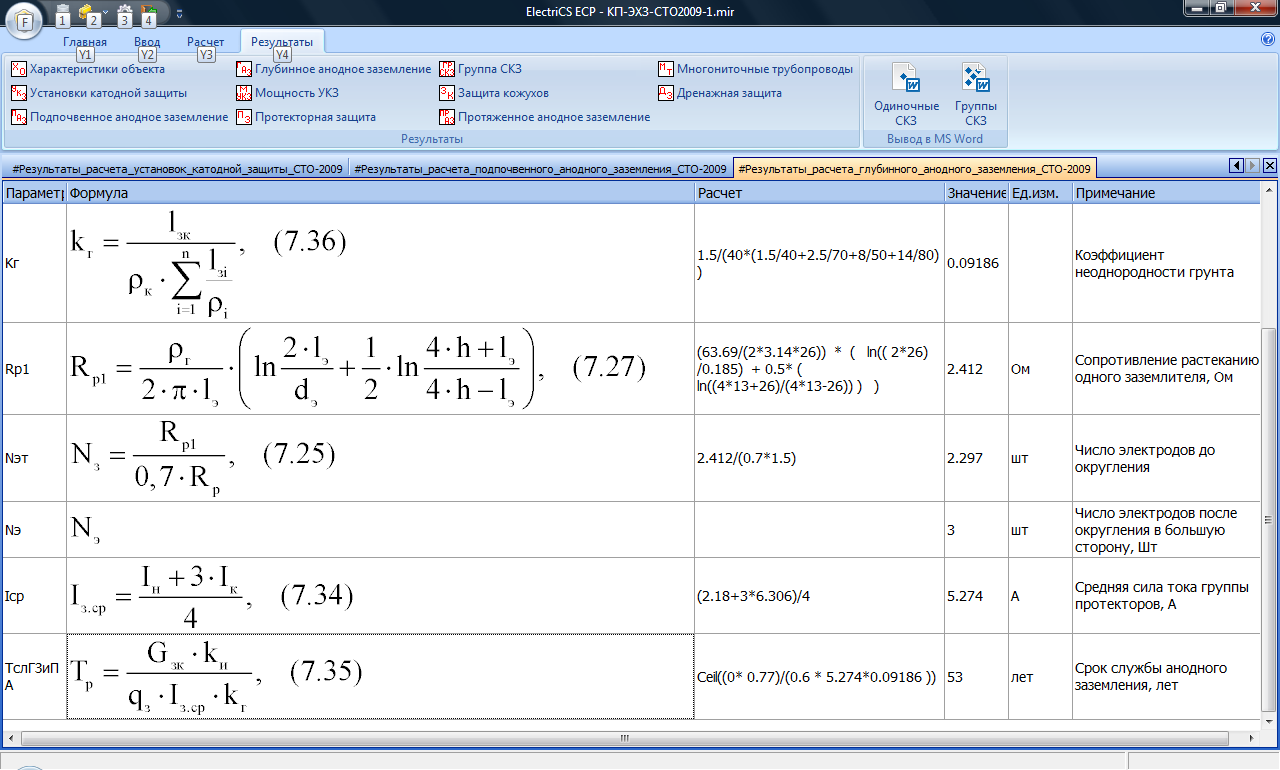Click the help question mark icon
1280x770 pixels.
1268,40
